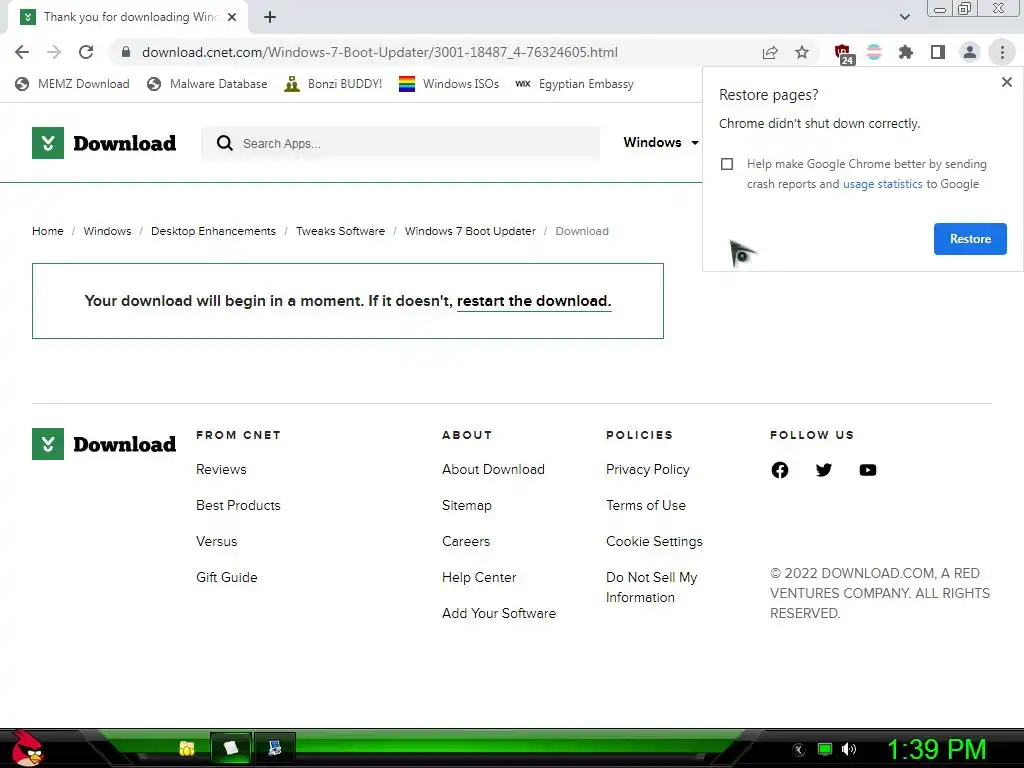This screenshot has width=1024, height=768.
Task: Open the Best Products footer link
Action: coord(238,505)
